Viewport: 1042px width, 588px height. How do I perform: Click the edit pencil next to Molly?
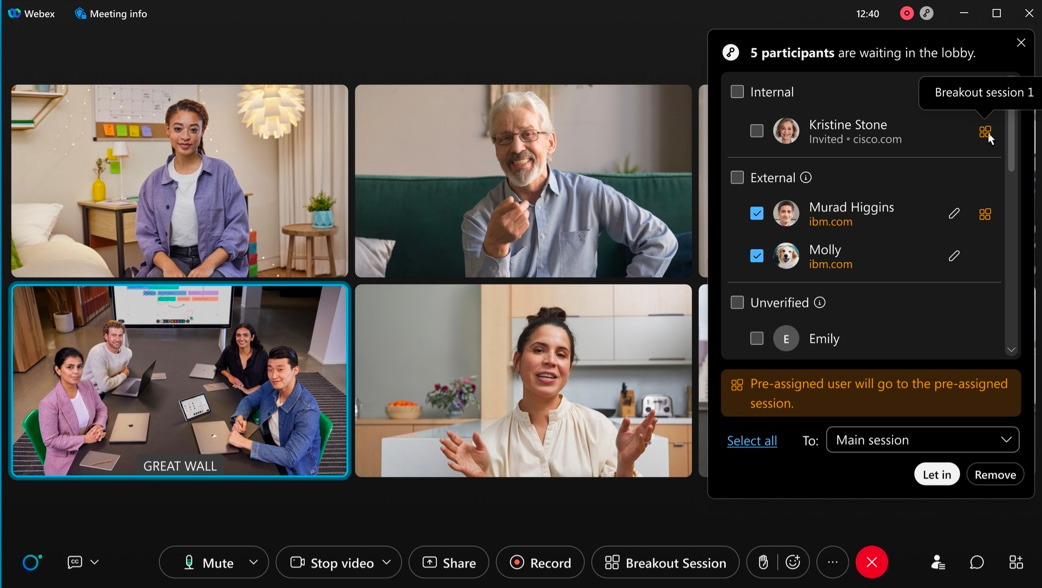click(954, 256)
